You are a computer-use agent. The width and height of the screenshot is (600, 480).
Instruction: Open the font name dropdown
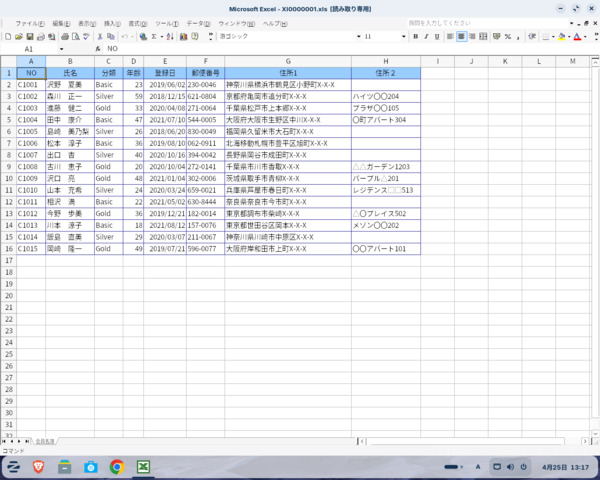(x=359, y=37)
